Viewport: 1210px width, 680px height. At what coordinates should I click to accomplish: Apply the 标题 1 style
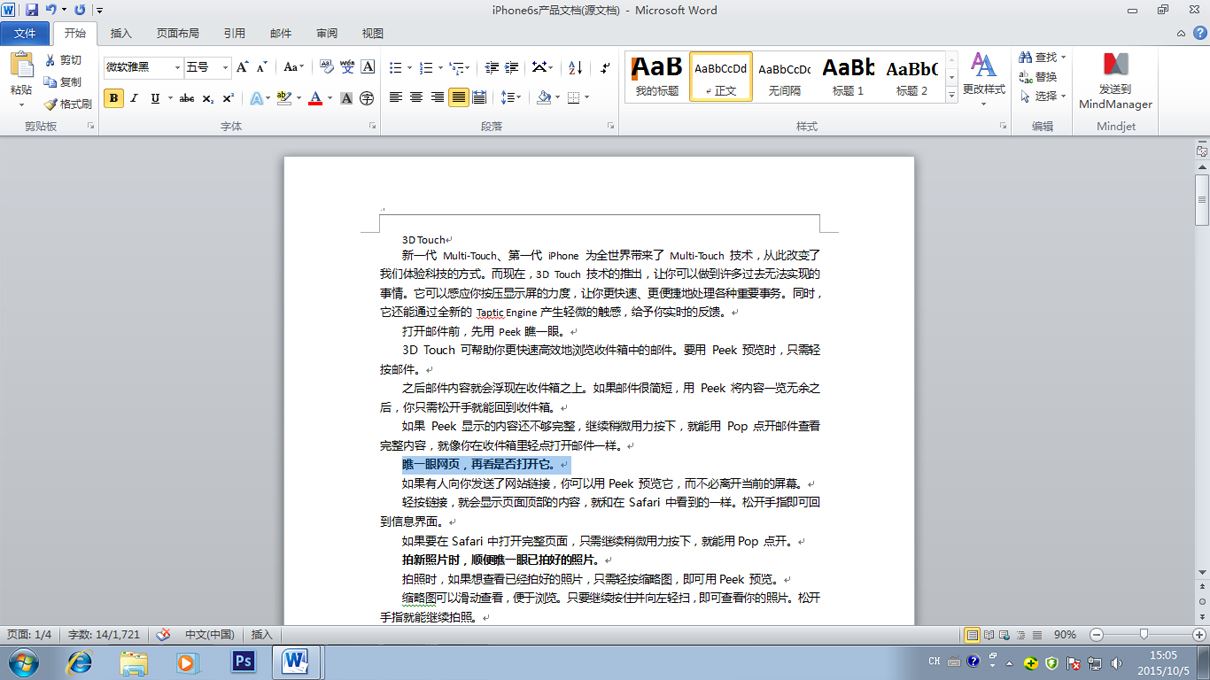point(848,76)
